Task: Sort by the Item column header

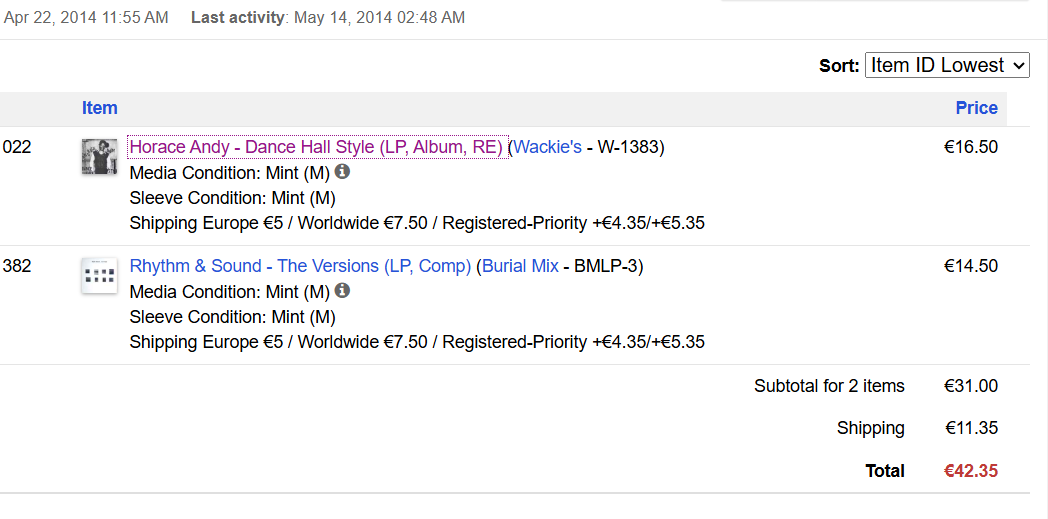Action: click(100, 108)
